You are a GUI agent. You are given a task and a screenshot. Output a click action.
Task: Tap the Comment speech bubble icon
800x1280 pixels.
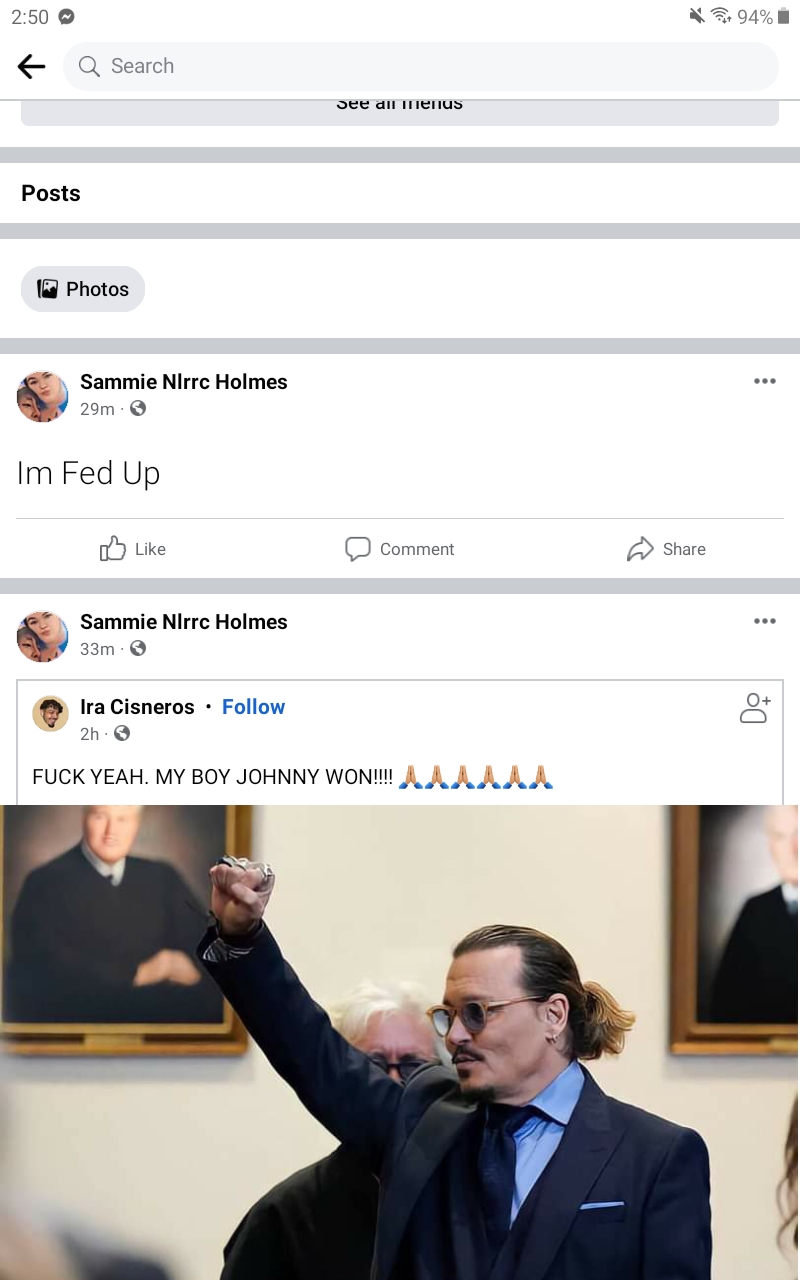point(357,548)
